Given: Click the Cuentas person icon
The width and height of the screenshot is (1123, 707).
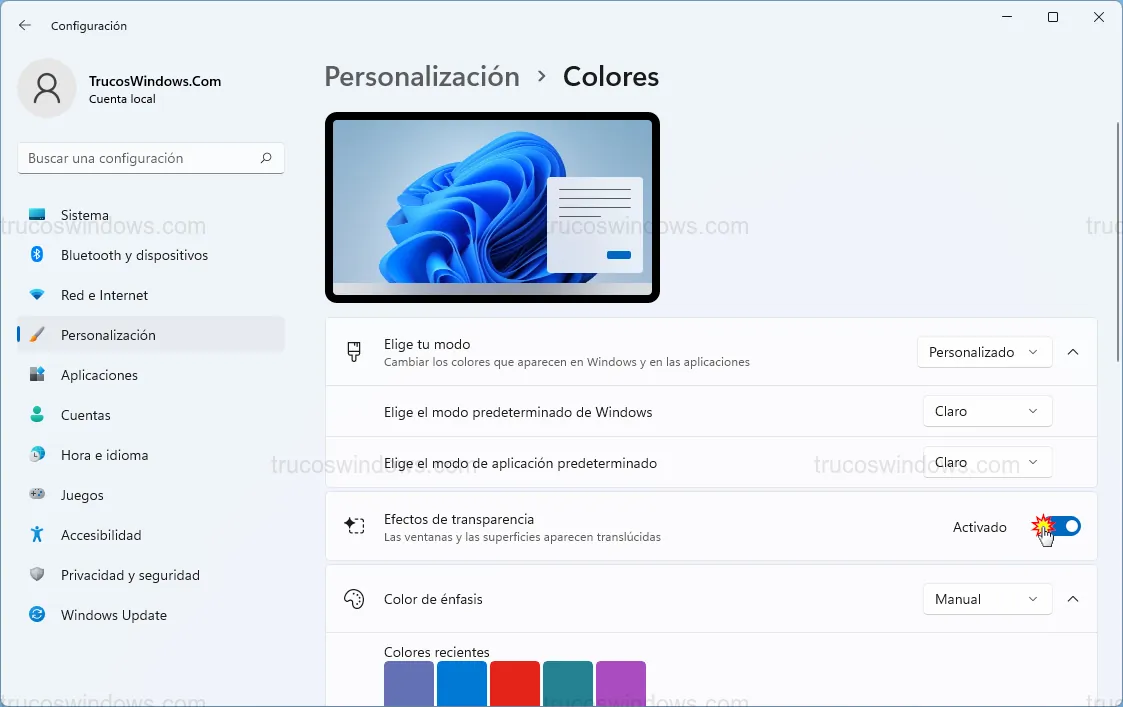Looking at the screenshot, I should pyautogui.click(x=37, y=415).
